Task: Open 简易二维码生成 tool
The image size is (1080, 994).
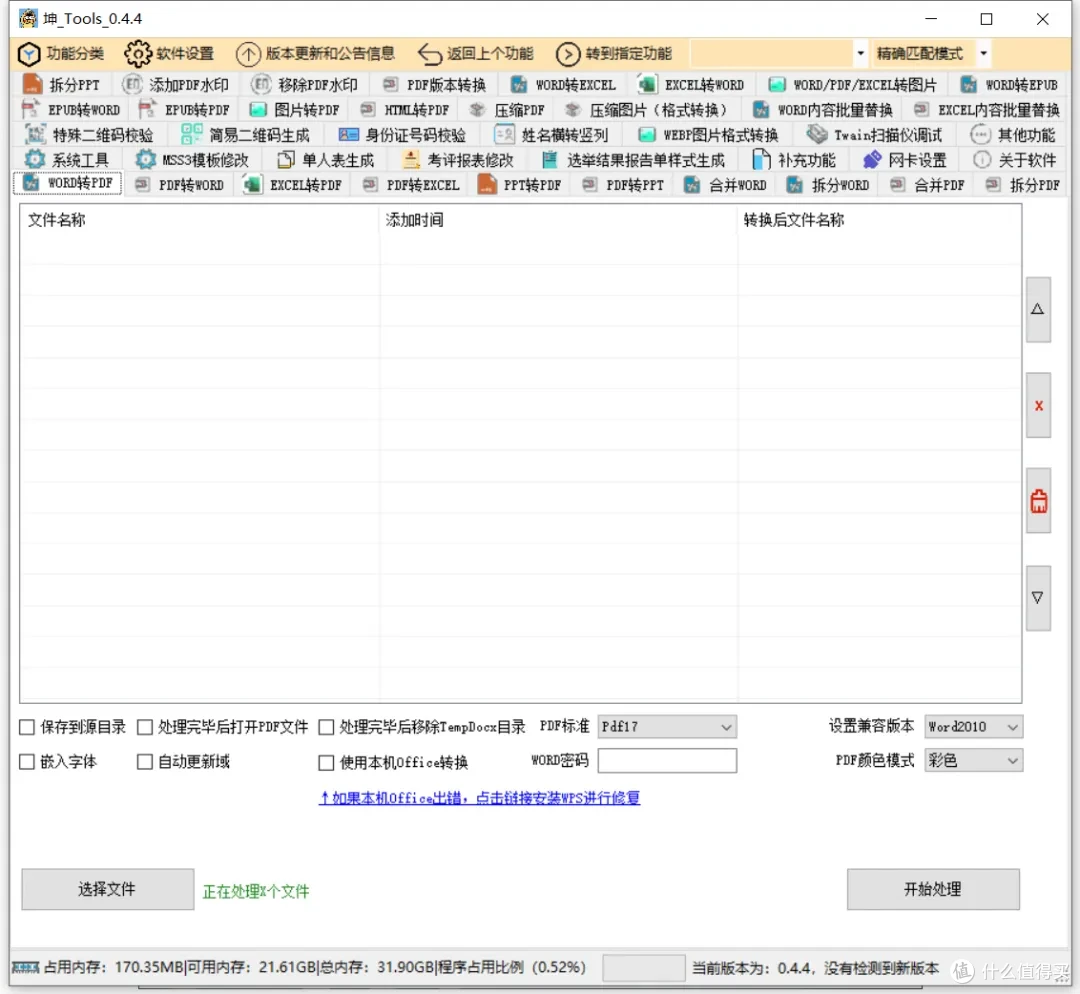Action: [245, 135]
